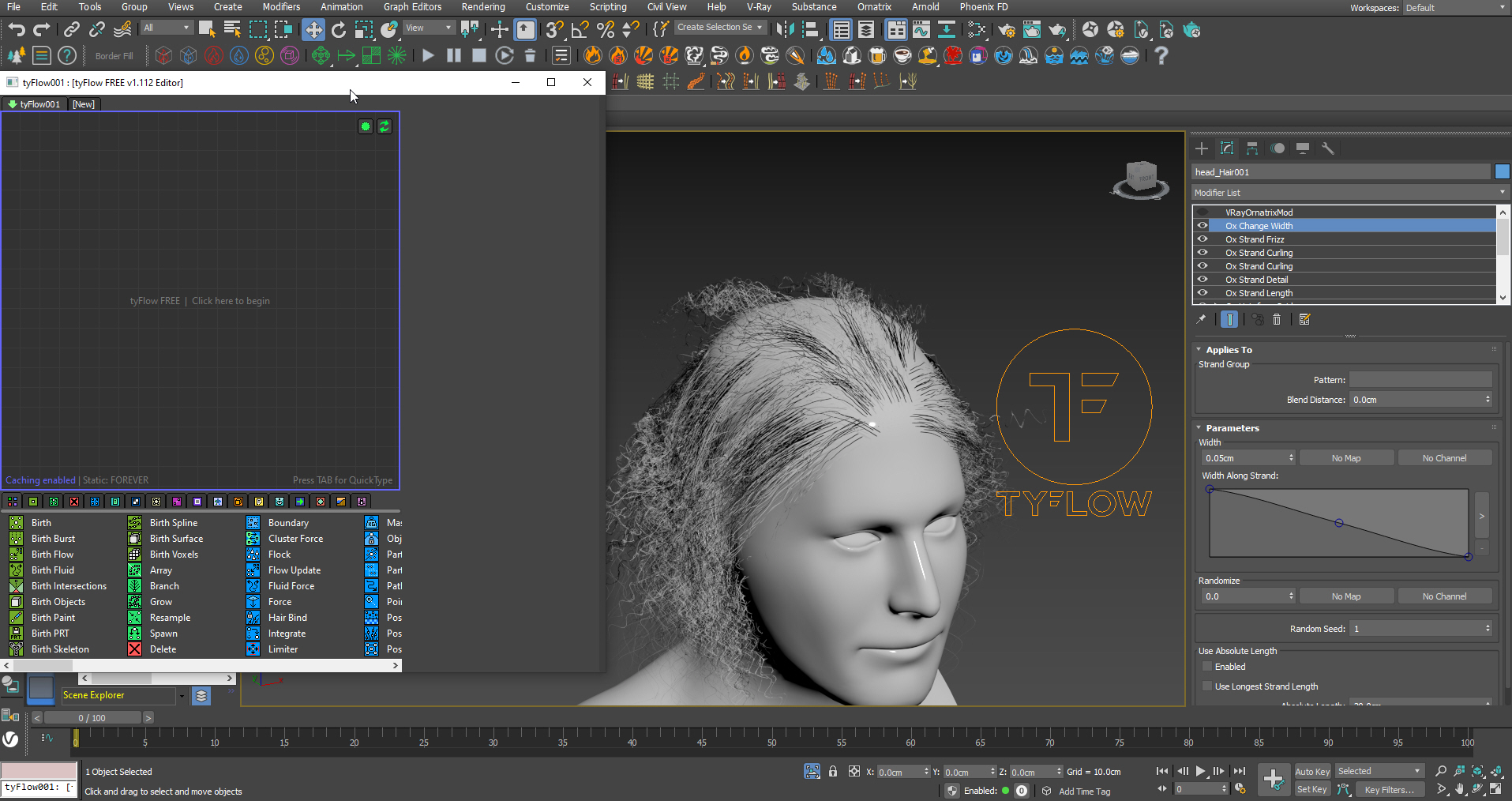
Task: Open the Workspaces Default dropdown
Action: click(x=1457, y=8)
